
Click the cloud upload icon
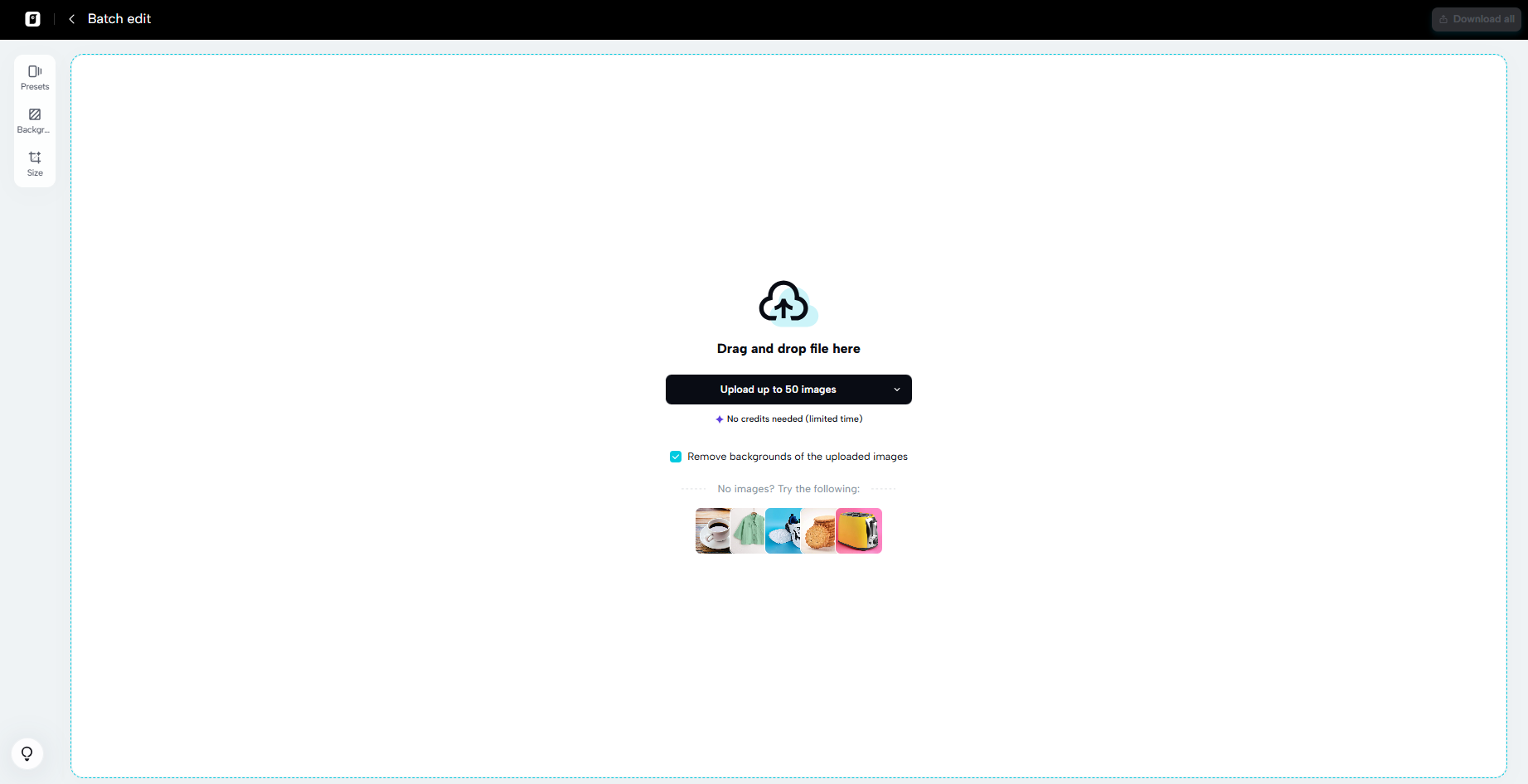click(788, 302)
